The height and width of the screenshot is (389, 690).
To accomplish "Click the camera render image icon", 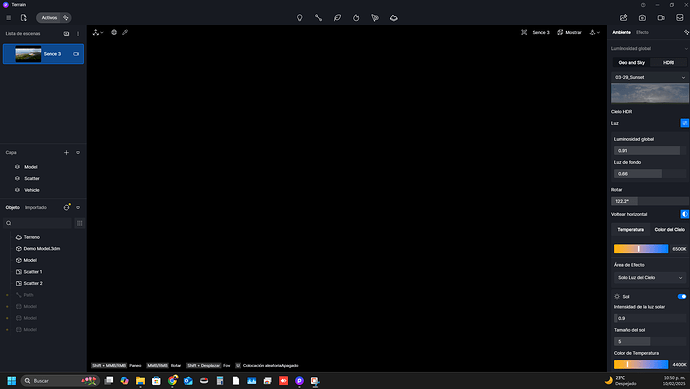I will pyautogui.click(x=642, y=18).
